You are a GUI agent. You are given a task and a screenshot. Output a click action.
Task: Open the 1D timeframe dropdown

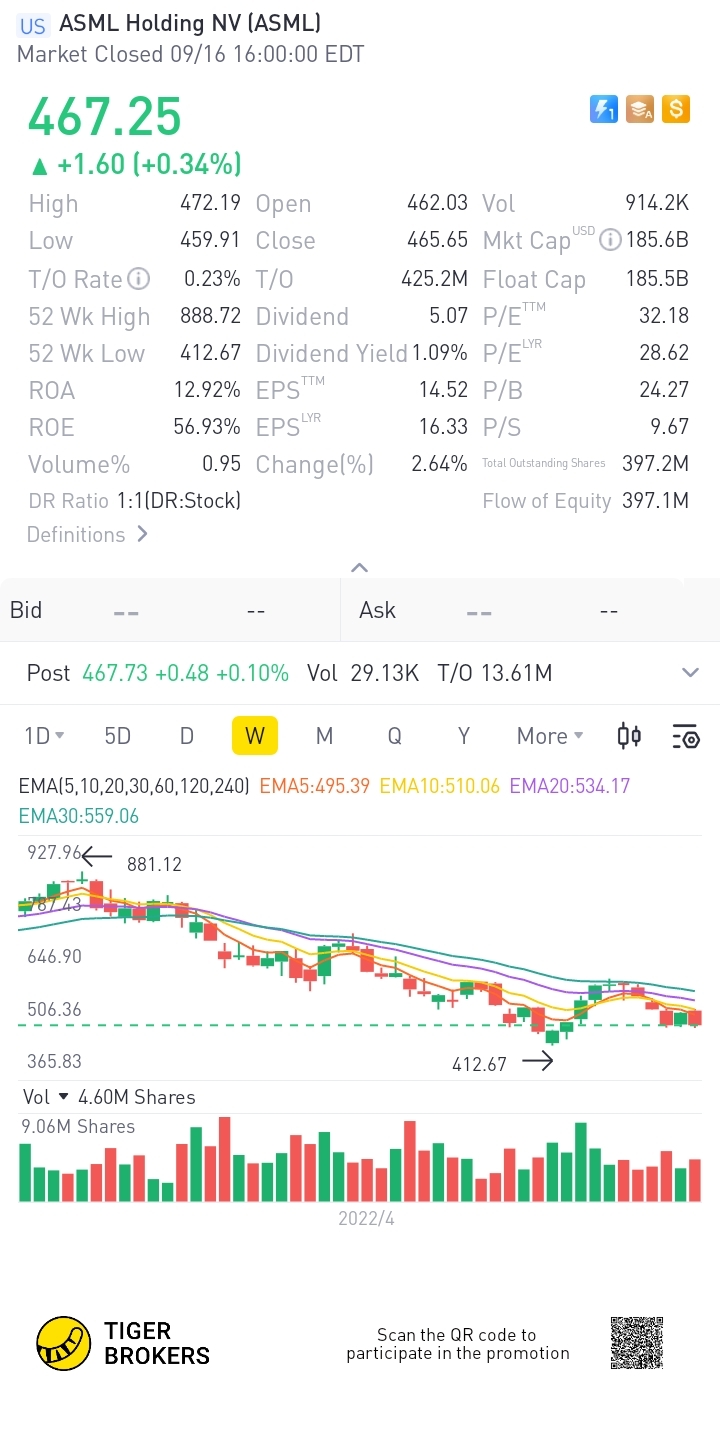(44, 736)
